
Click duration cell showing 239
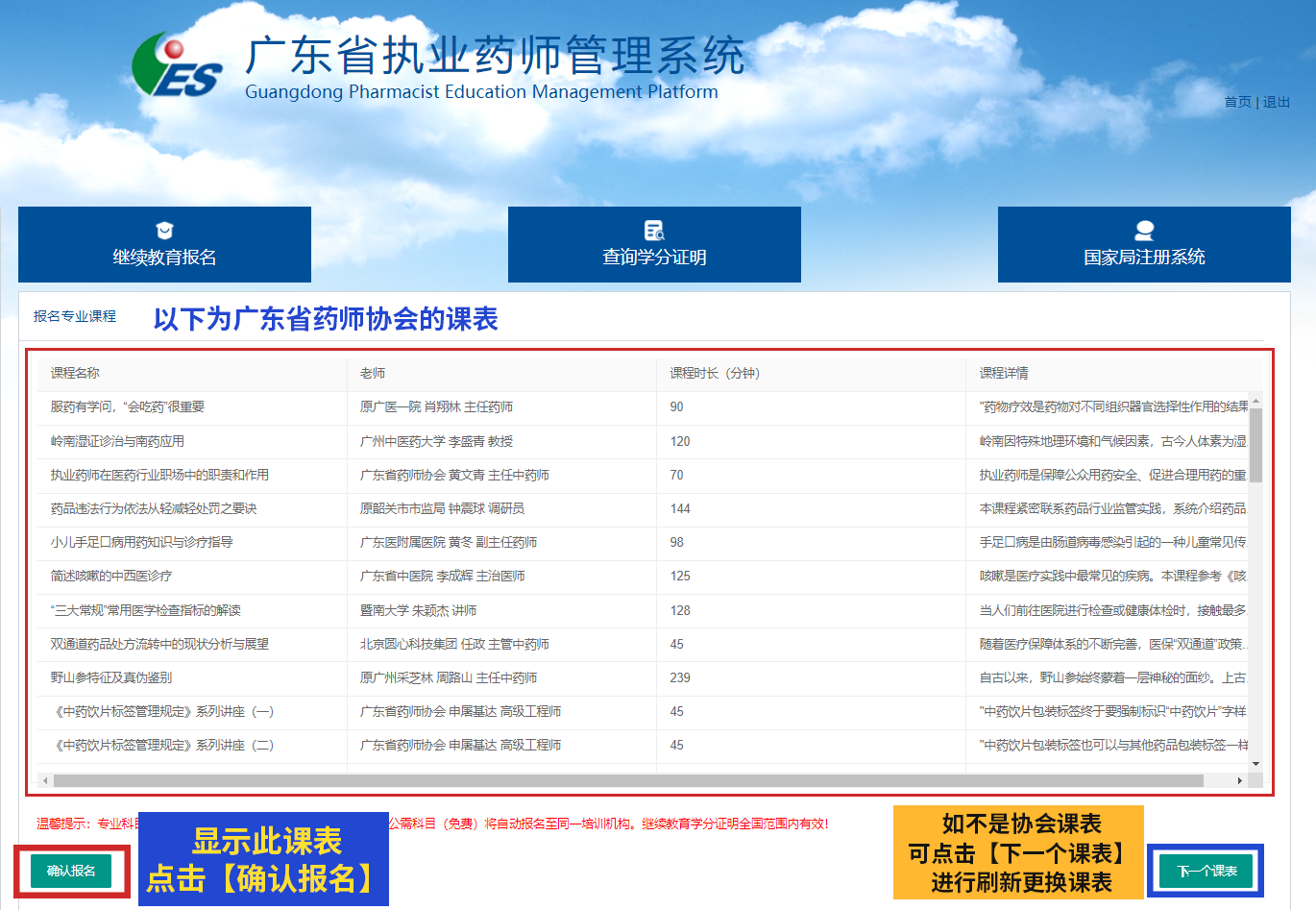point(680,677)
